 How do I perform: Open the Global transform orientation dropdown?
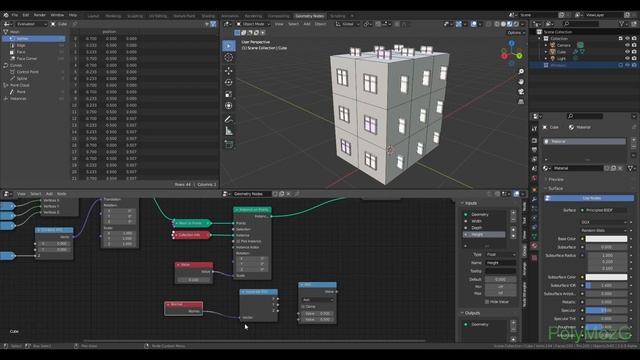(347, 24)
